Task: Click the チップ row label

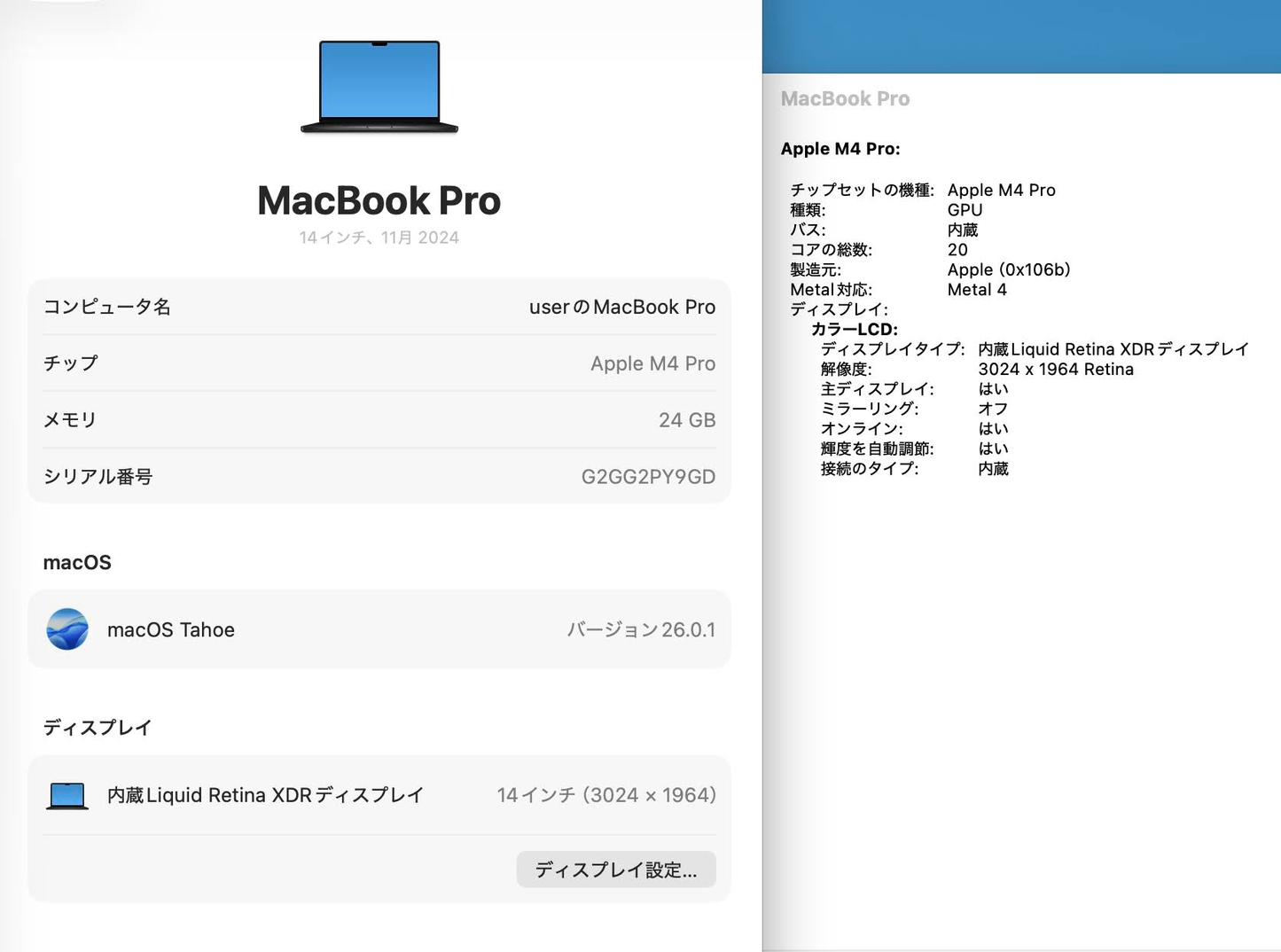Action: (71, 363)
